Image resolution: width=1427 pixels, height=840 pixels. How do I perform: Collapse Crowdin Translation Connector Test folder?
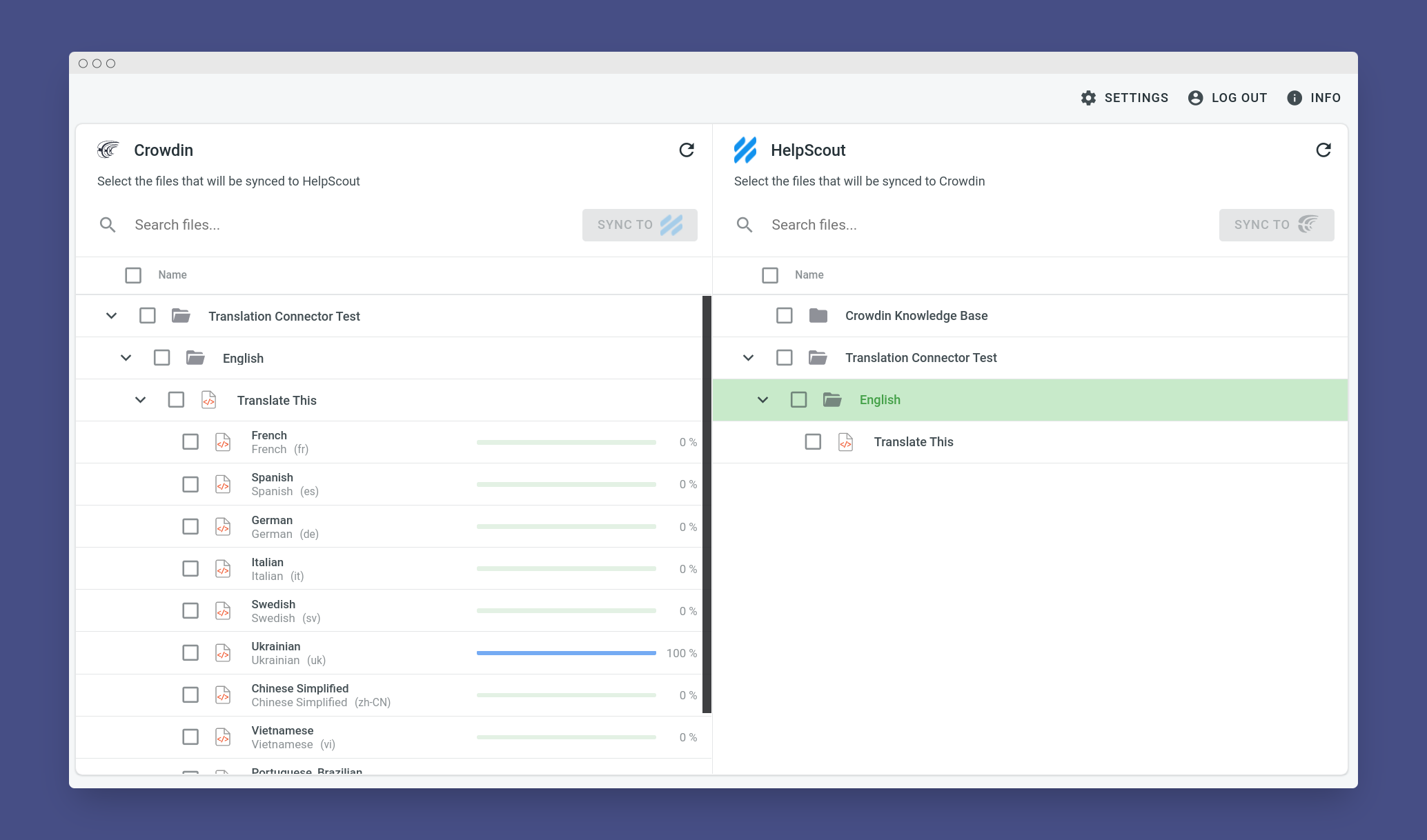click(111, 316)
